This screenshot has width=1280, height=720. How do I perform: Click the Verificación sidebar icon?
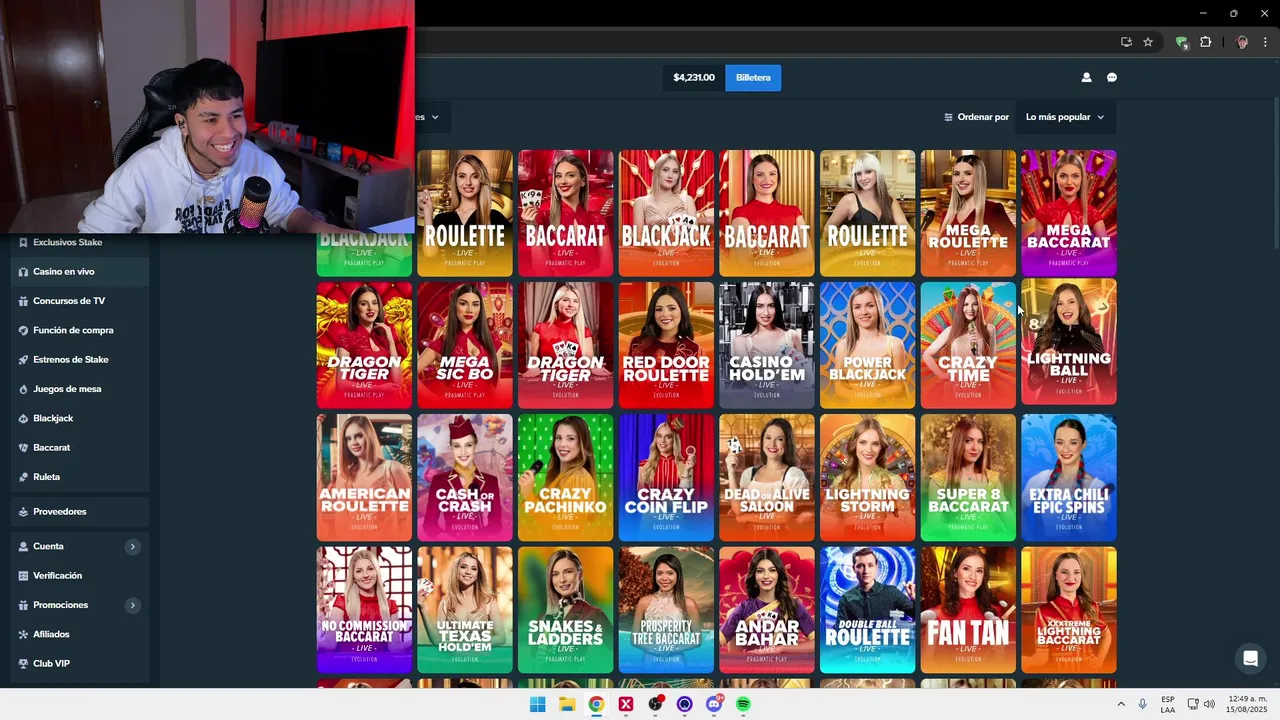coord(23,576)
